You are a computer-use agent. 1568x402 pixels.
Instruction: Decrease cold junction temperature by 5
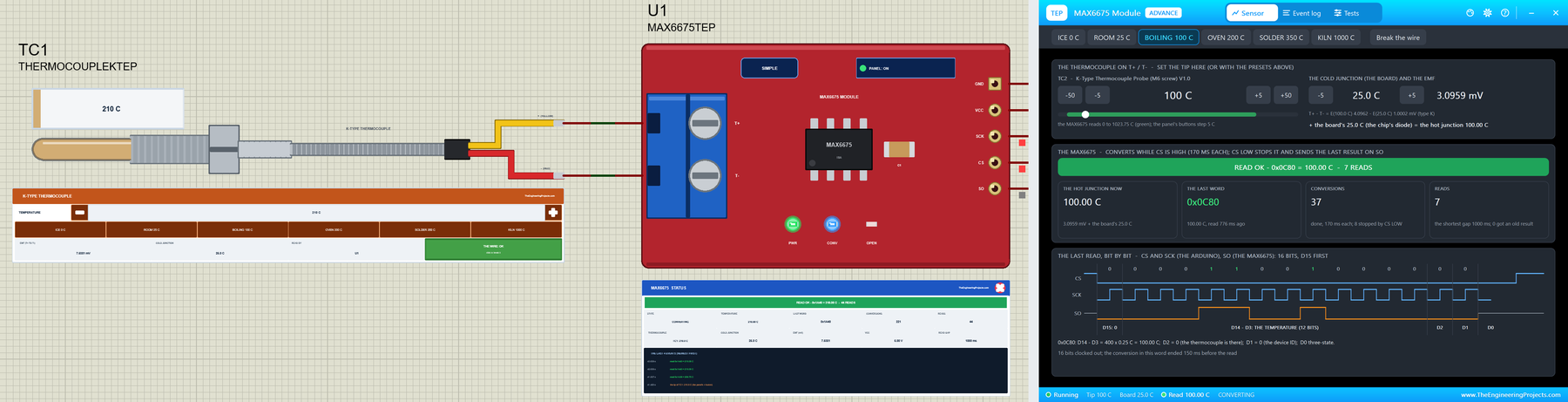[x=1321, y=95]
